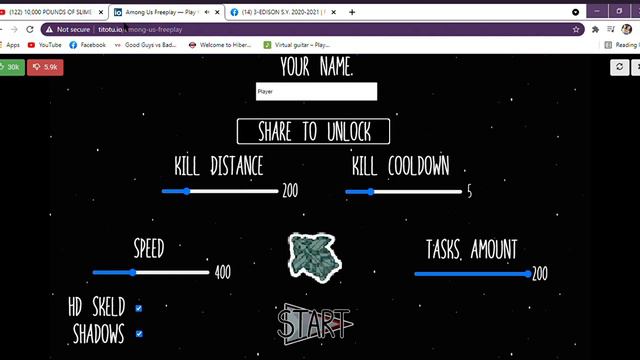Reload the page in the browser toolbar
Screen dimensions: 640x360
(x=30, y=29)
